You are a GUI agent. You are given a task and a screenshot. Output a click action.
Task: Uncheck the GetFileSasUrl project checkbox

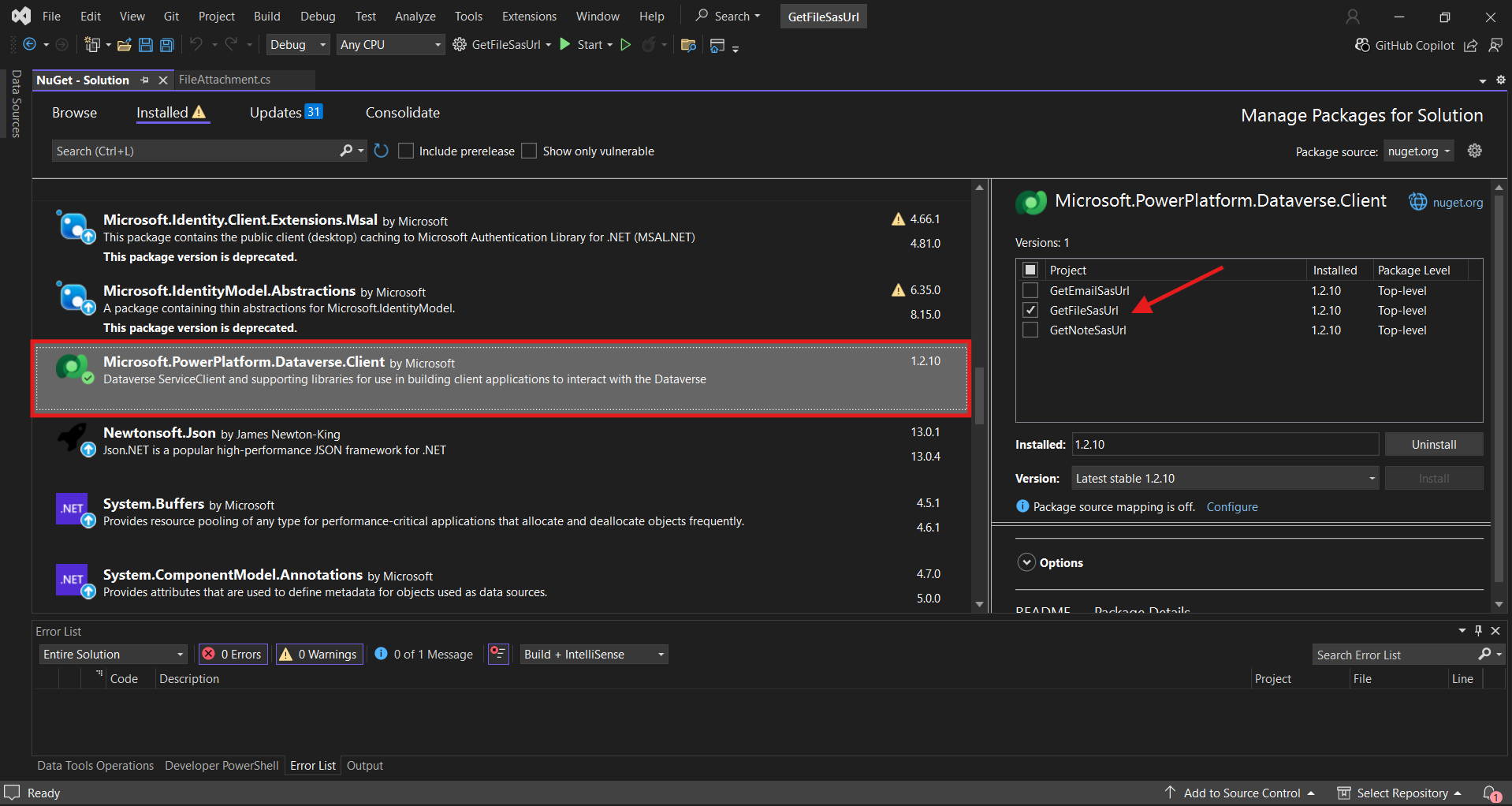[x=1030, y=310]
